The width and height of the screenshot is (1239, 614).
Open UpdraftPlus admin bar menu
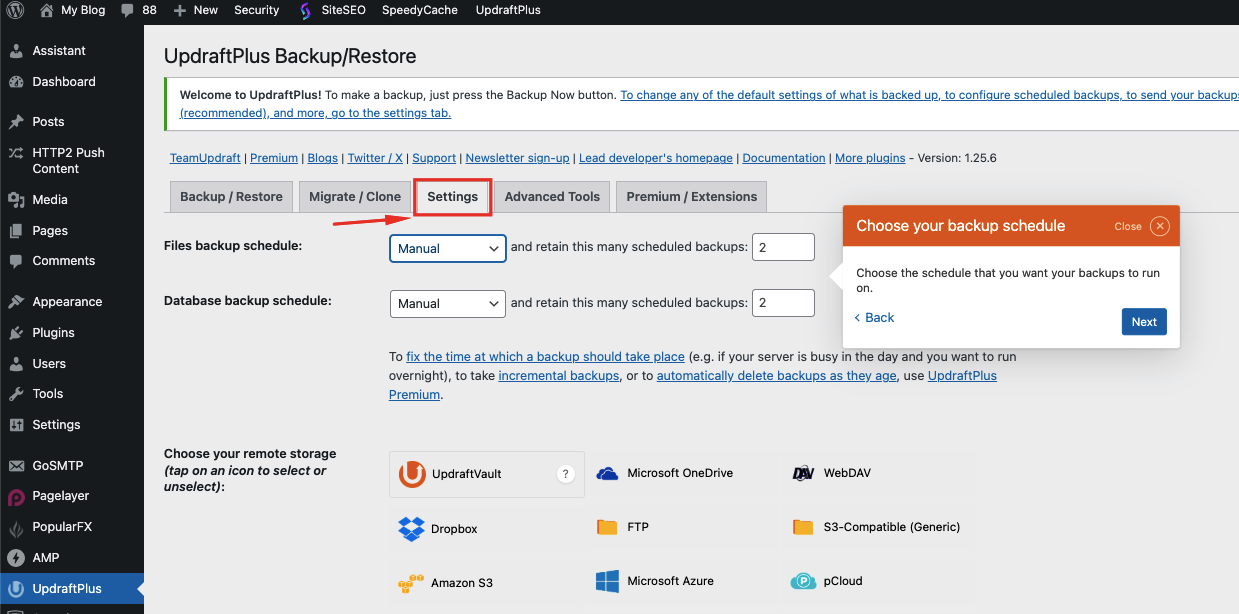[x=508, y=10]
